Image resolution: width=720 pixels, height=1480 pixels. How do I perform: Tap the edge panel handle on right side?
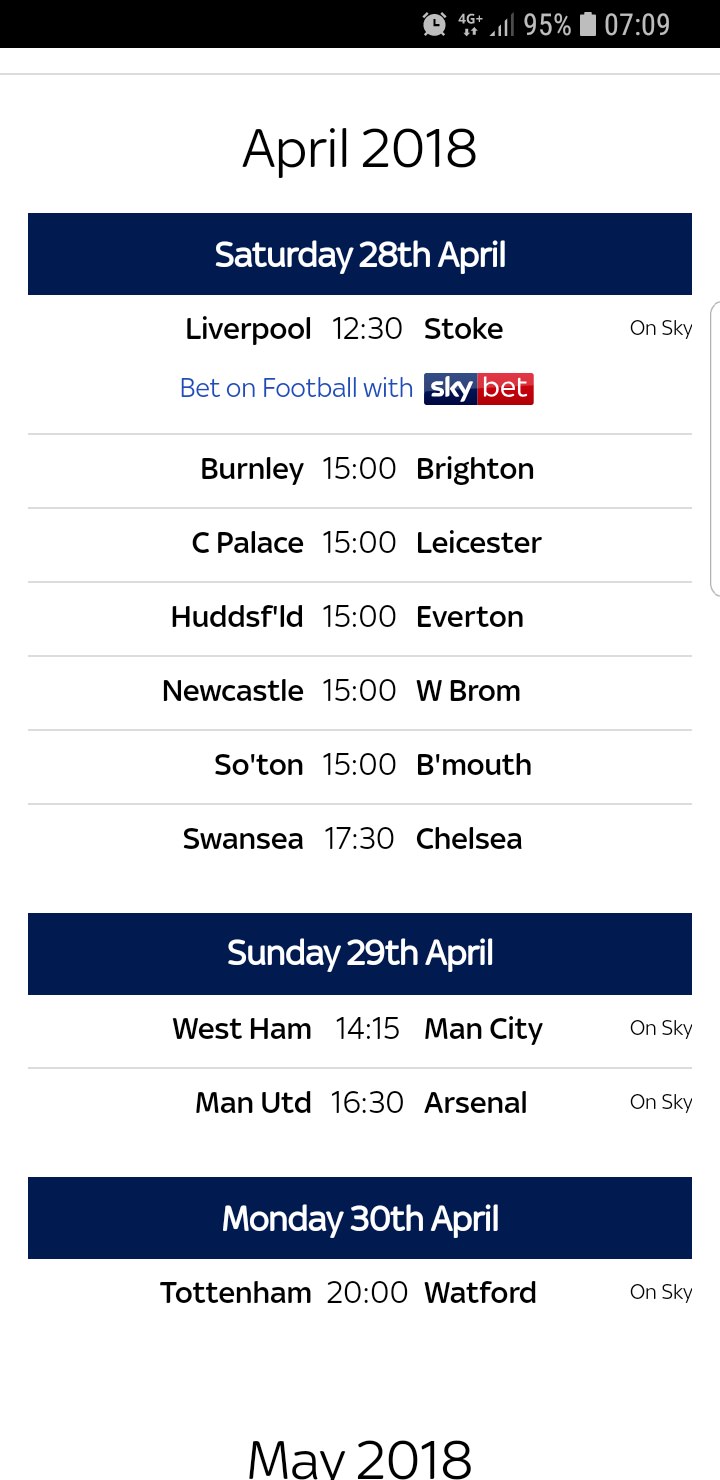click(714, 448)
